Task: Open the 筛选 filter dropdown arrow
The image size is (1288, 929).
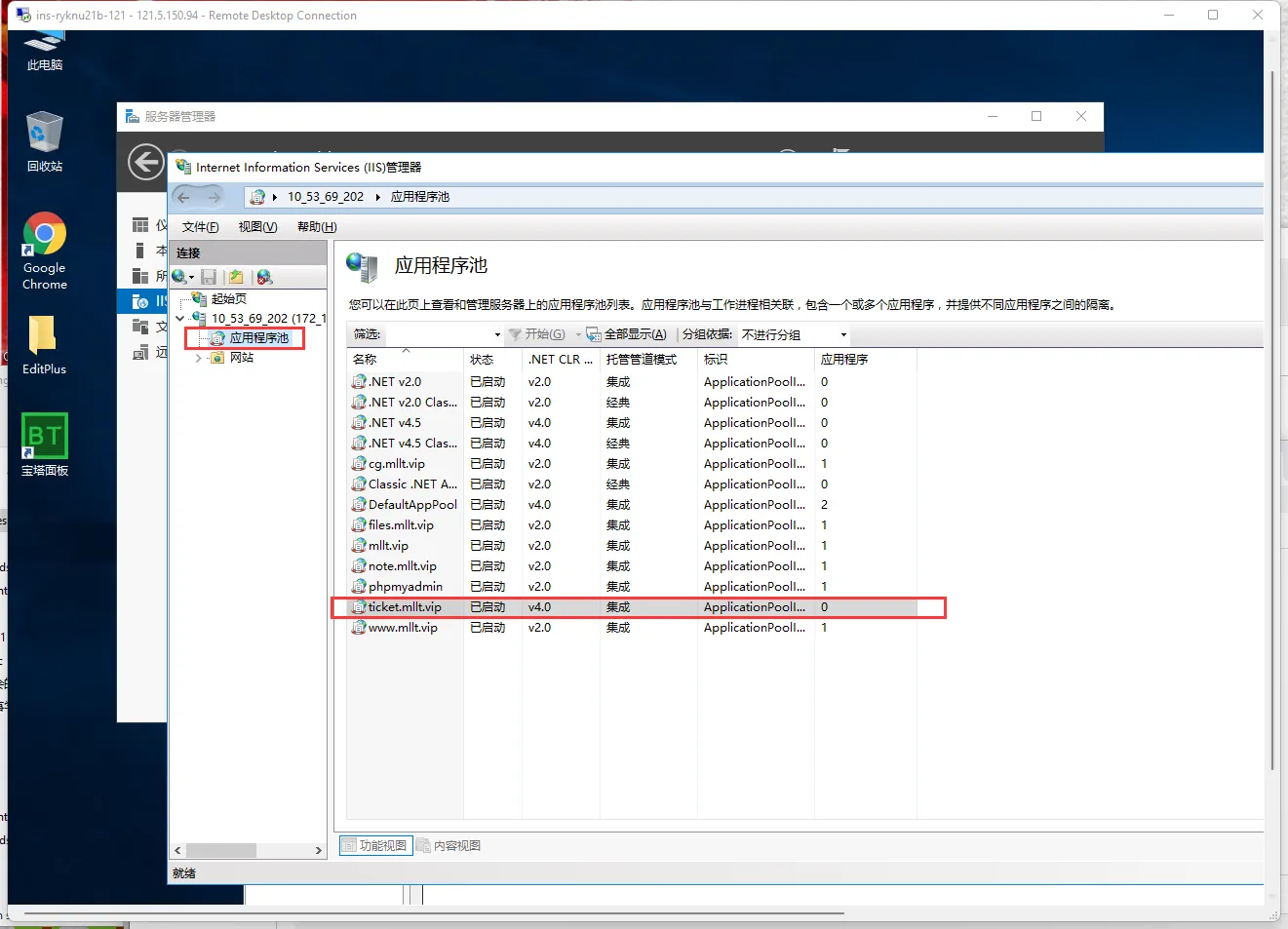Action: point(497,335)
